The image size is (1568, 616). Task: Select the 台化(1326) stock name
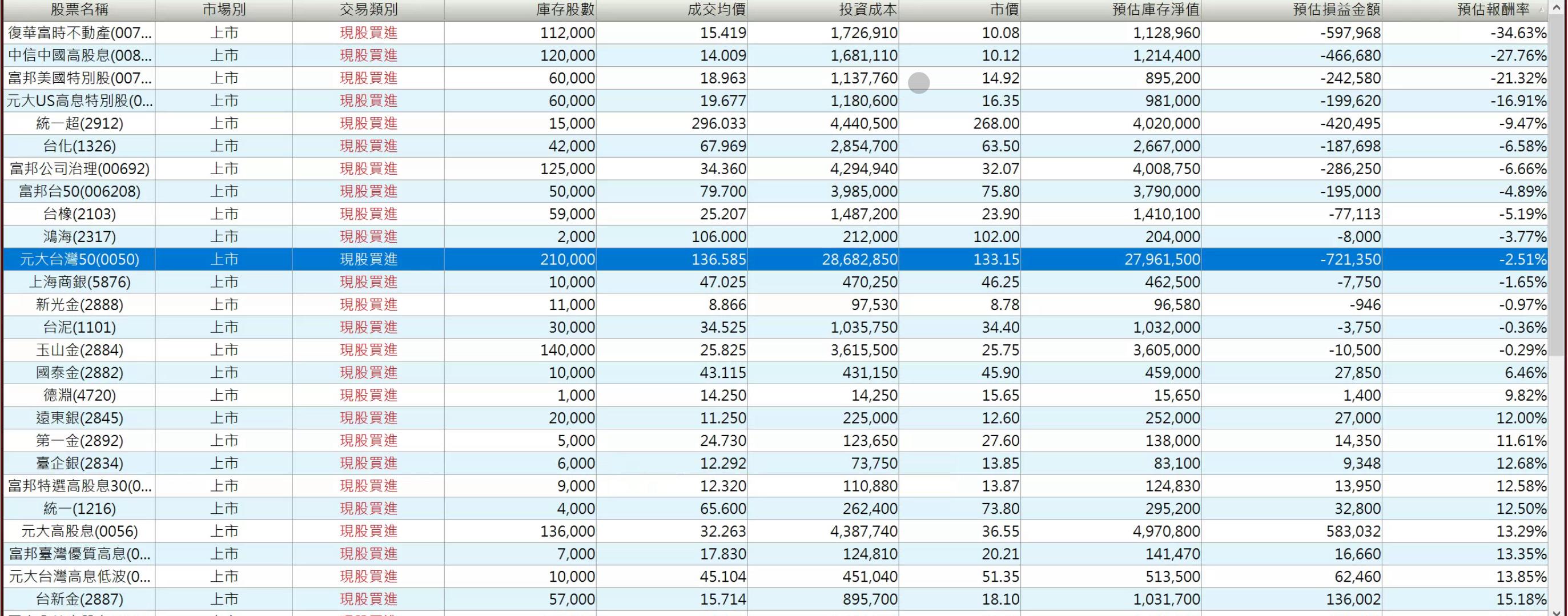tap(79, 146)
